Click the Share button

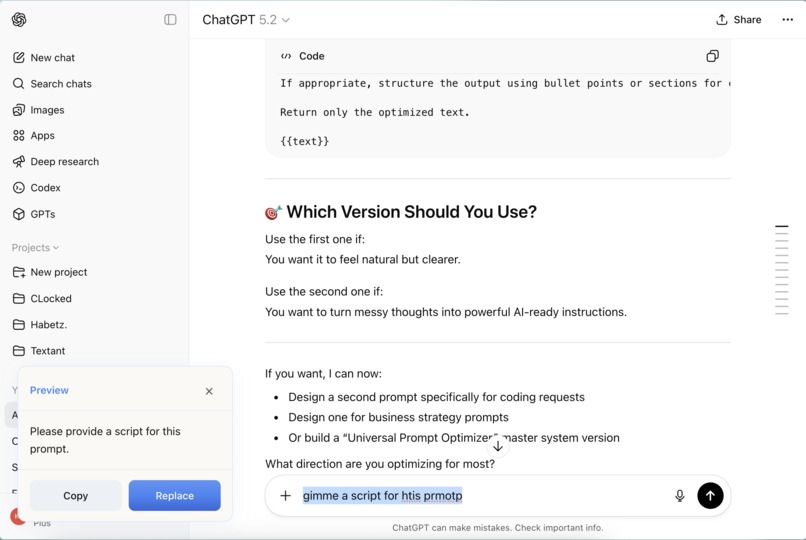[739, 20]
